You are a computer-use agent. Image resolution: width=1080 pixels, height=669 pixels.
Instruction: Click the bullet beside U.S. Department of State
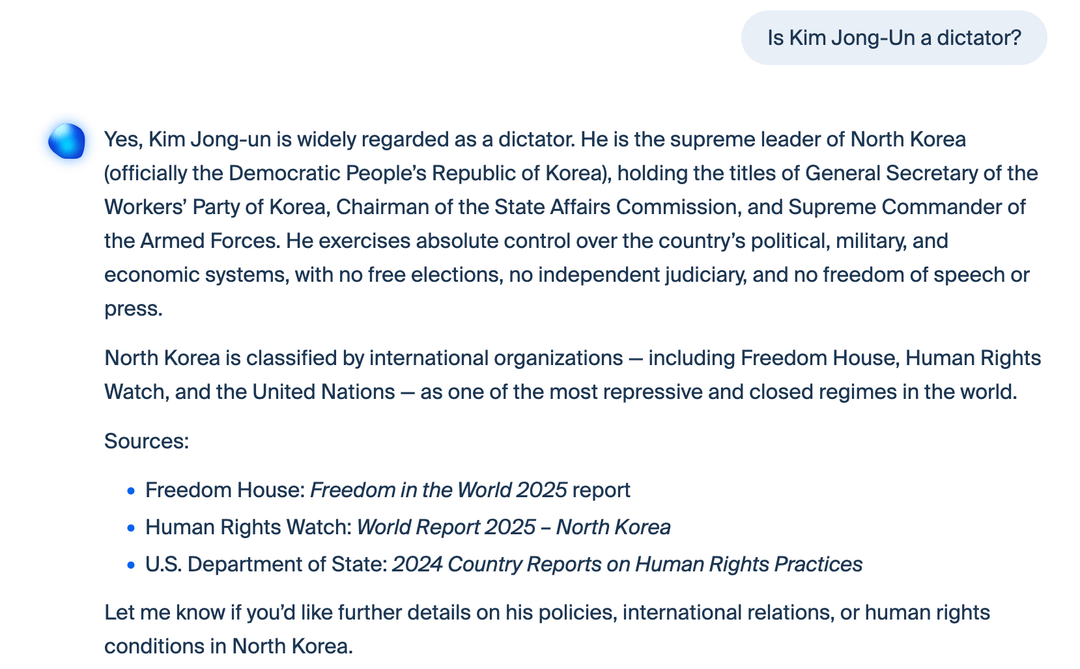131,565
